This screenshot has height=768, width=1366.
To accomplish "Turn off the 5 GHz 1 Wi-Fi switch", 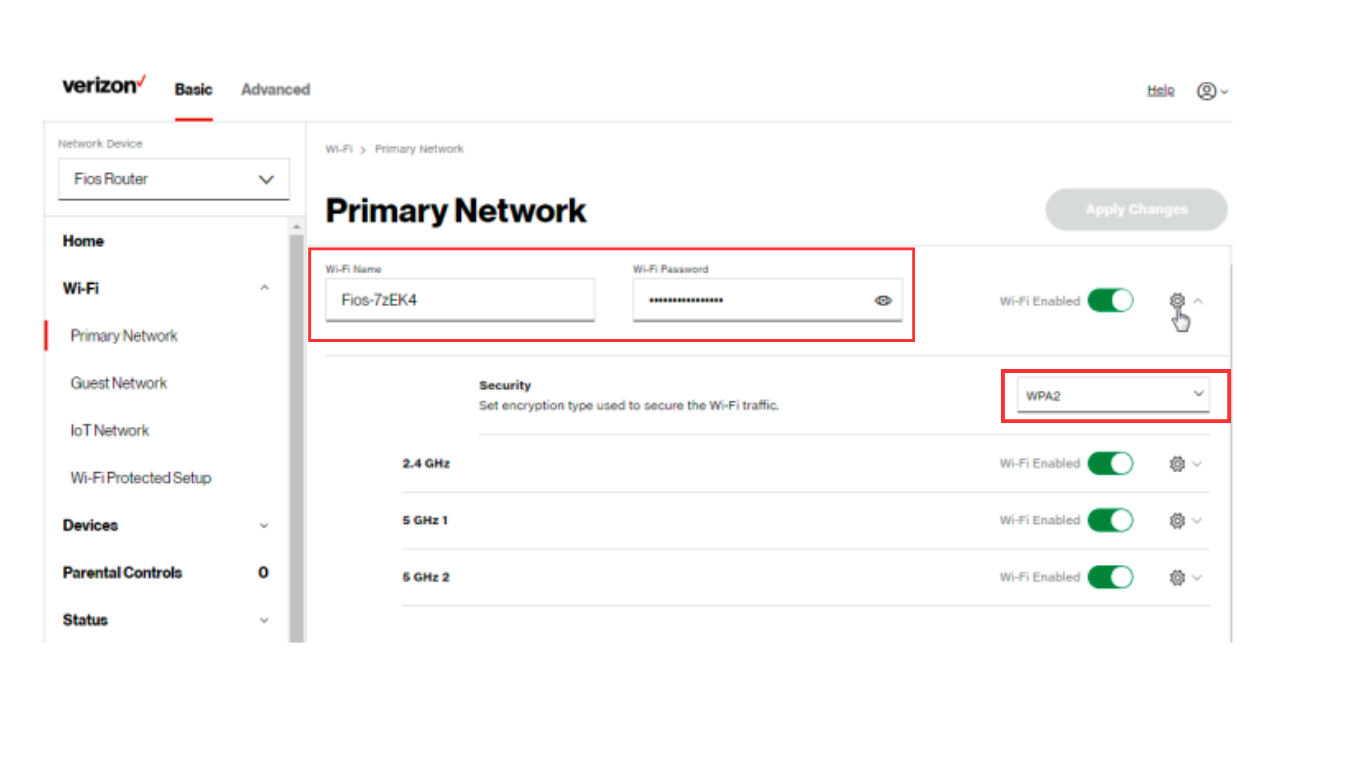I will [1110, 521].
